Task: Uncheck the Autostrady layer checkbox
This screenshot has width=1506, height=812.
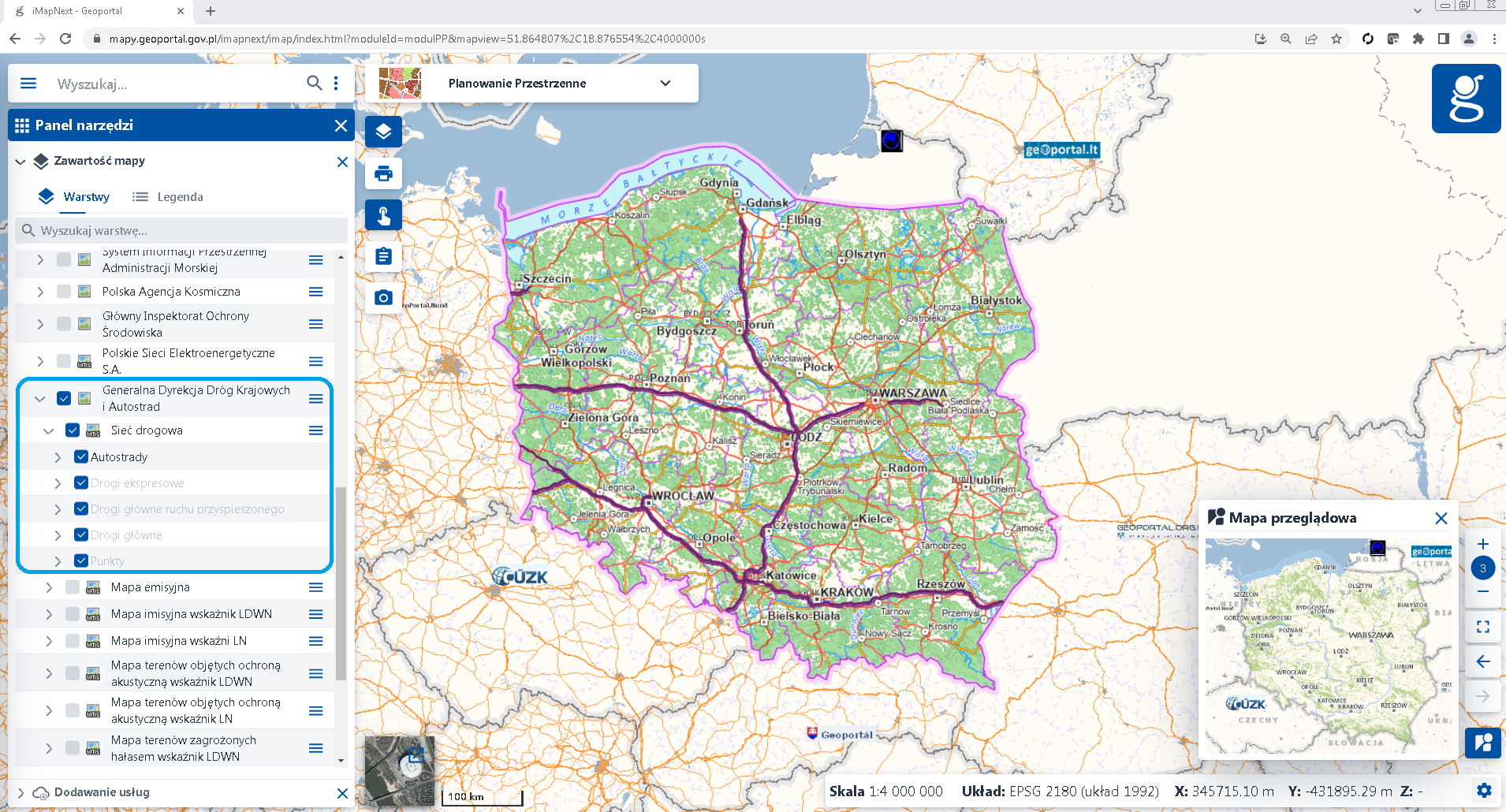Action: [x=81, y=456]
